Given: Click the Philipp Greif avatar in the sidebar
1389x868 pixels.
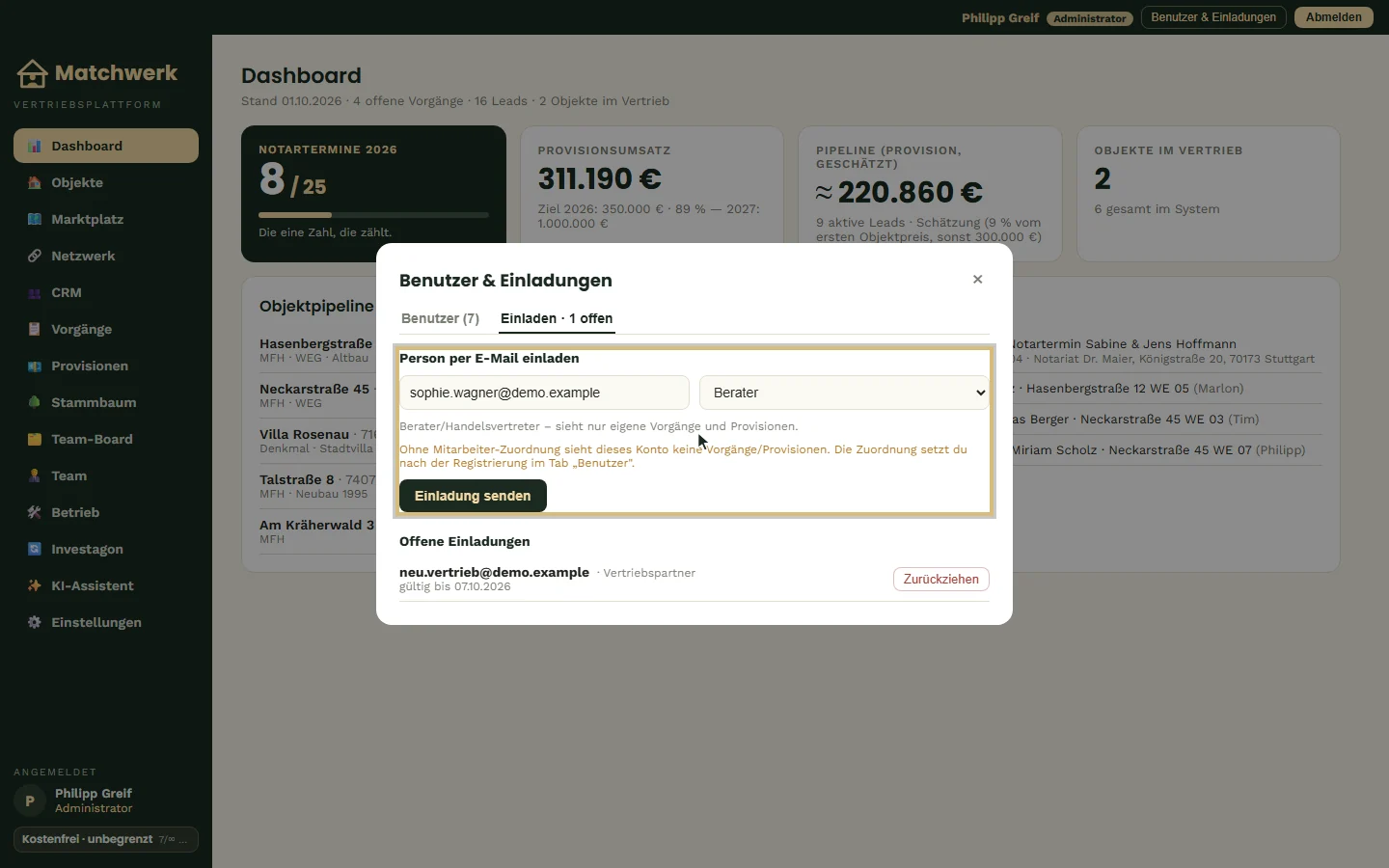Looking at the screenshot, I should point(30,800).
